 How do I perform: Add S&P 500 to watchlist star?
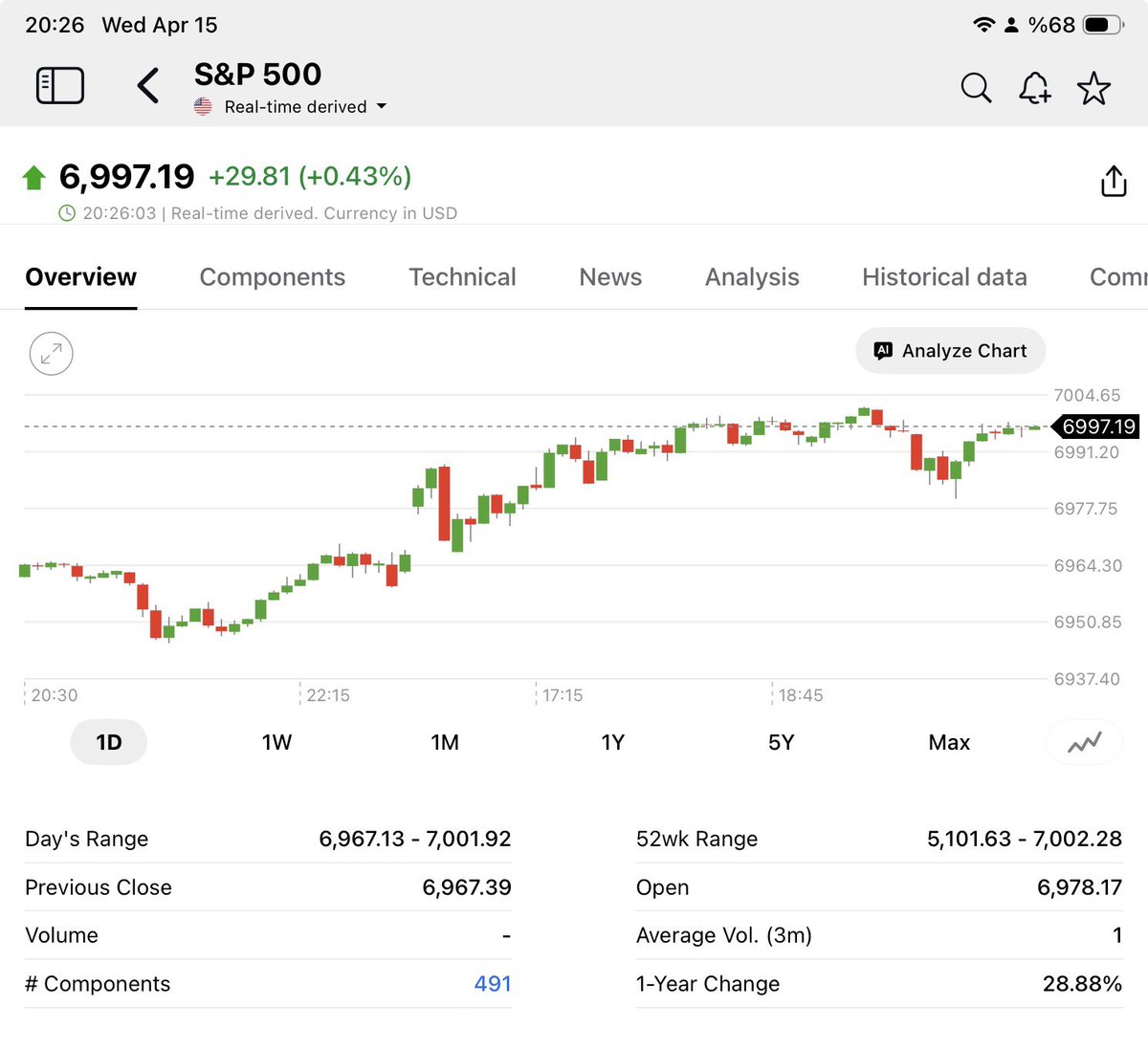point(1093,88)
